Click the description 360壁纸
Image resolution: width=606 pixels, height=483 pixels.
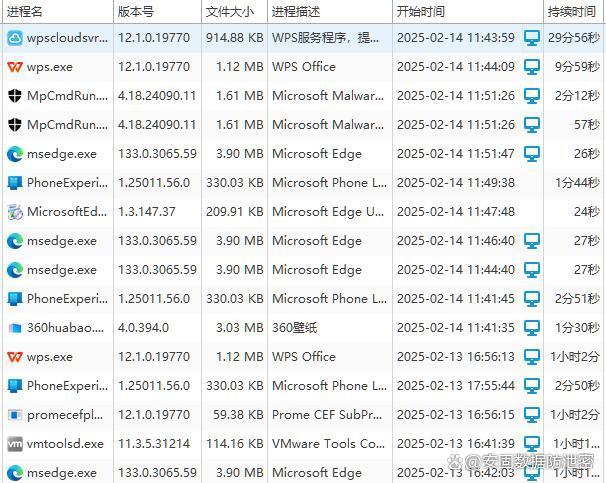click(x=294, y=328)
